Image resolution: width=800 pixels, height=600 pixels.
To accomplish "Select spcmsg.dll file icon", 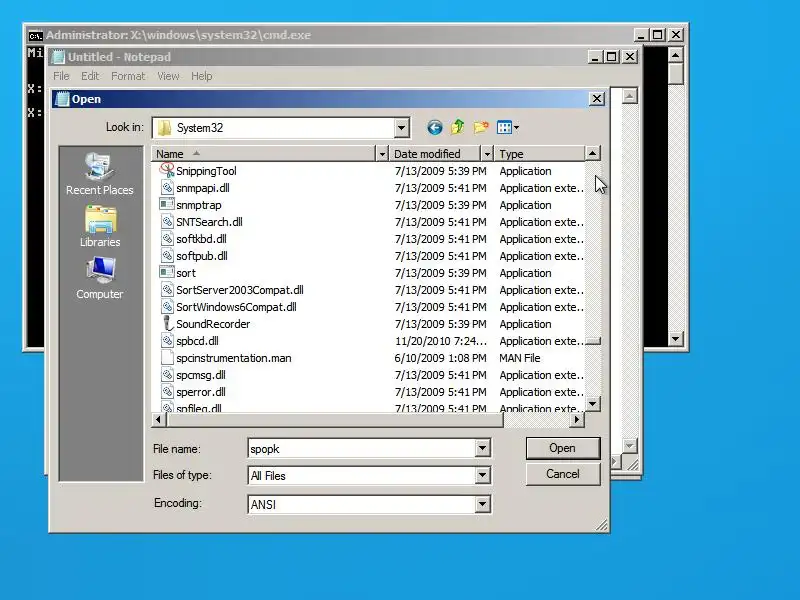I will point(167,375).
